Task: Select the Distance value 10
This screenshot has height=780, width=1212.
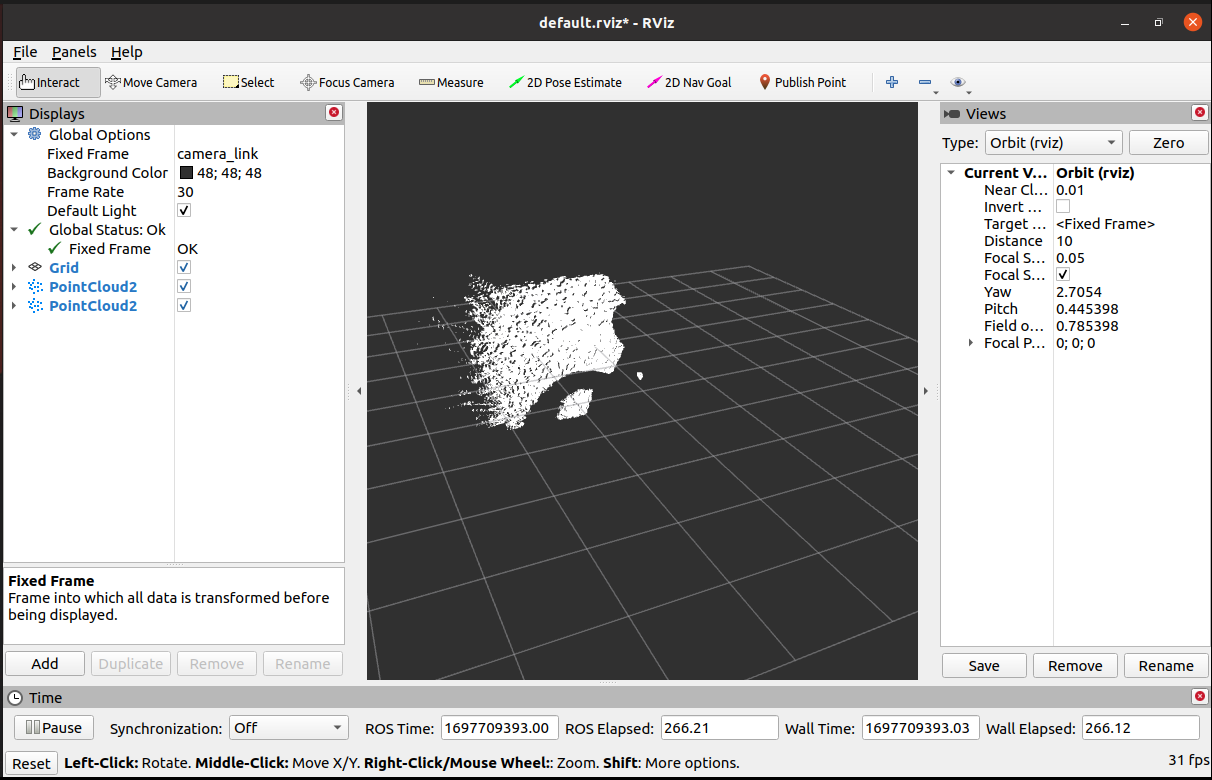Action: click(1064, 240)
